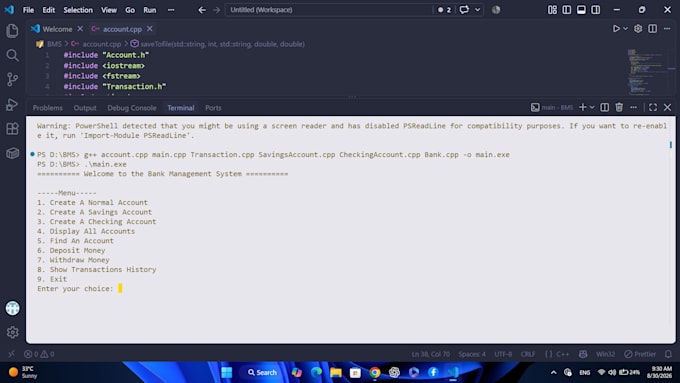Click the Windows taskbar Search box
Viewport: 680px width, 383px height.
[x=262, y=372]
